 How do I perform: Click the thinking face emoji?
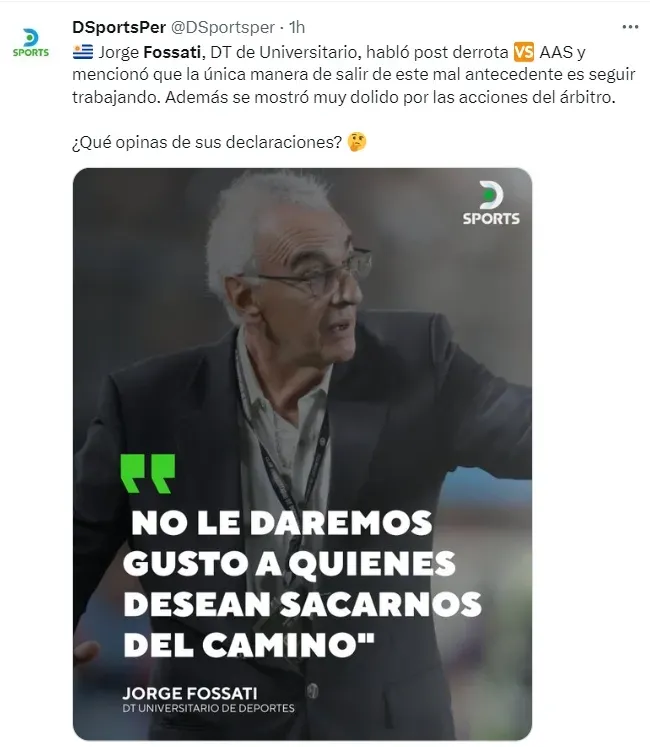pyautogui.click(x=357, y=142)
